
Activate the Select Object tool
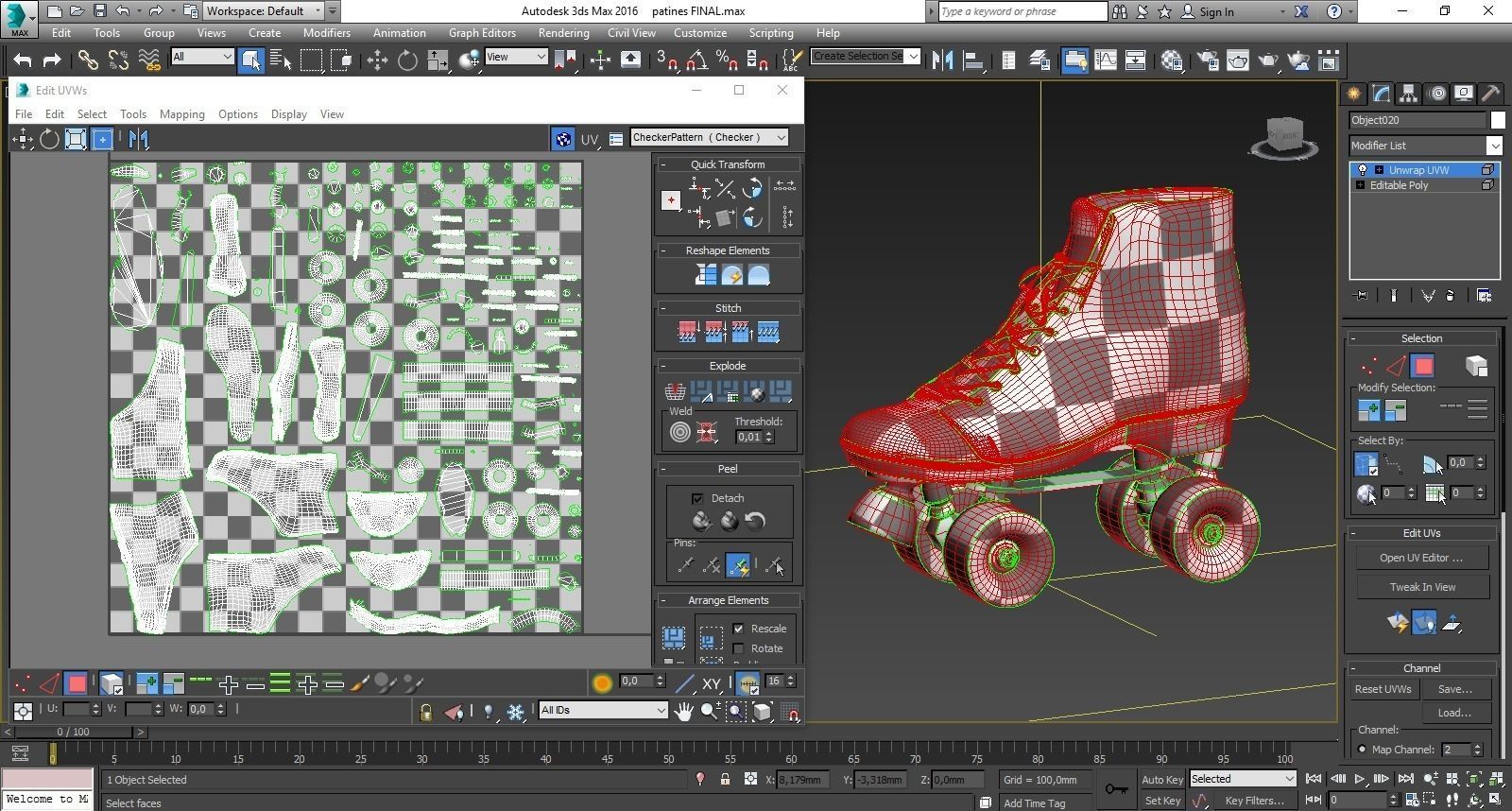tap(250, 60)
